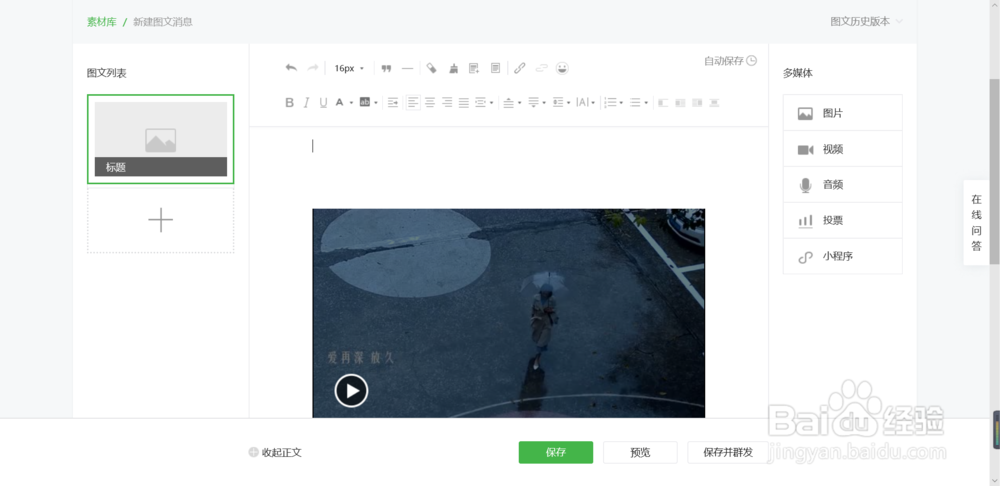Viewport: 1000px width, 486px height.
Task: Insert 视频 from multimedia panel
Action: (842, 149)
